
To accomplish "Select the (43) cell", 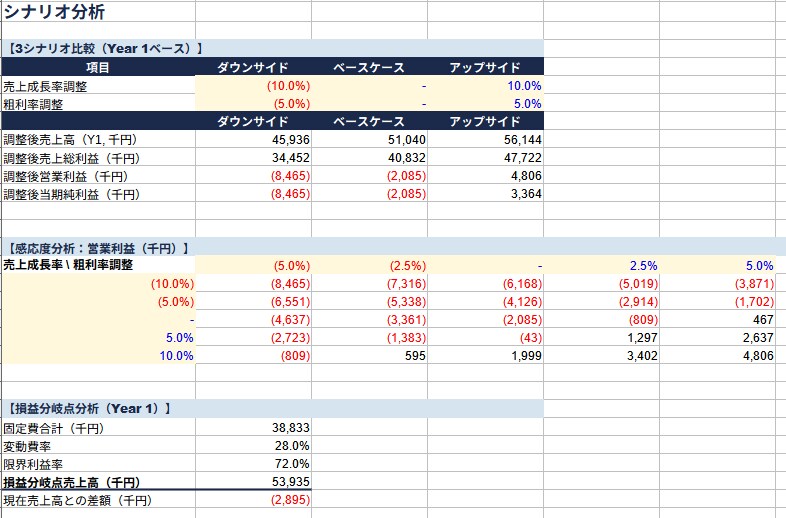I will tap(486, 337).
